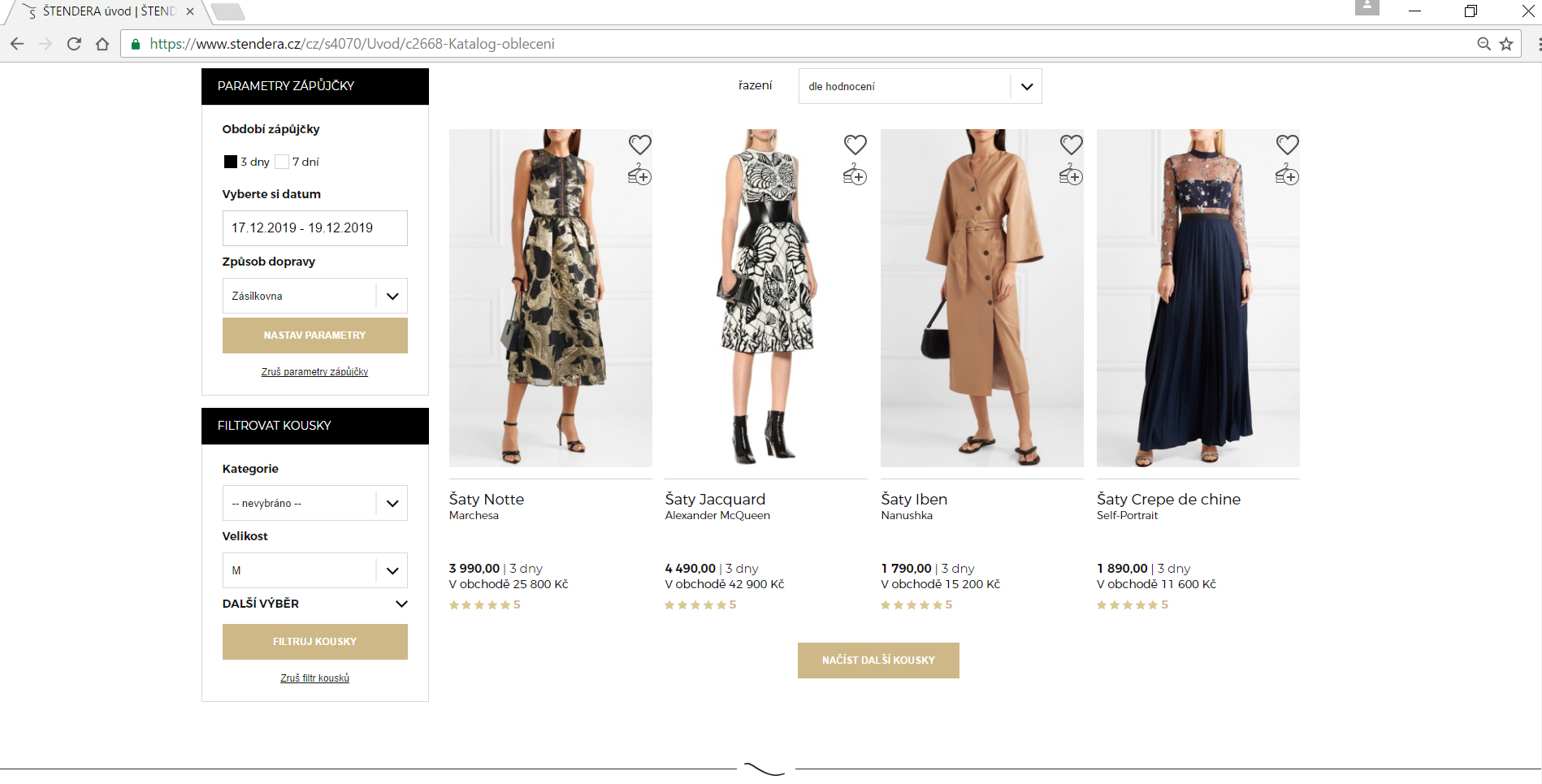Viewport: 1542px width, 784px height.
Task: Enable the 7 dní rental period option
Action: pos(282,162)
